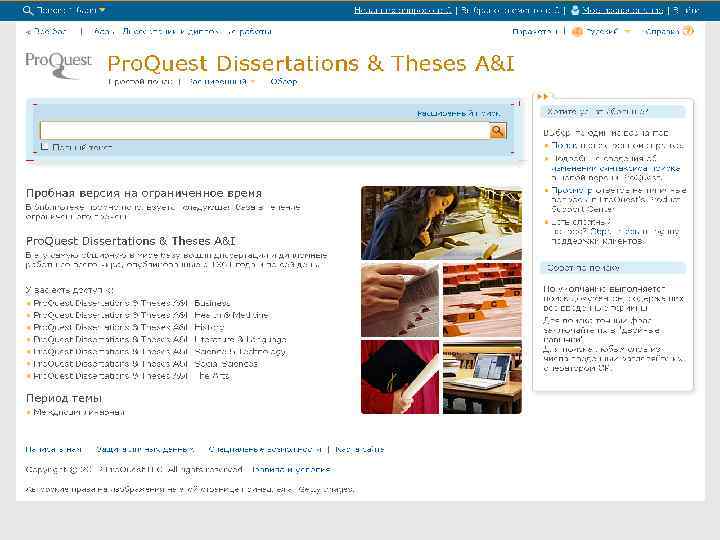Open the Карта сайта footer link
Viewport: 720px width, 540px height.
359,449
